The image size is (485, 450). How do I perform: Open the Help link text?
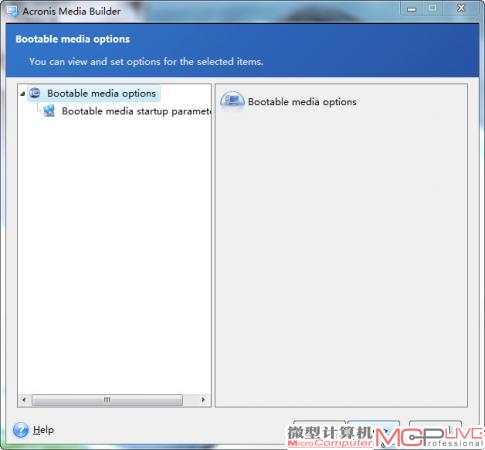coord(44,430)
